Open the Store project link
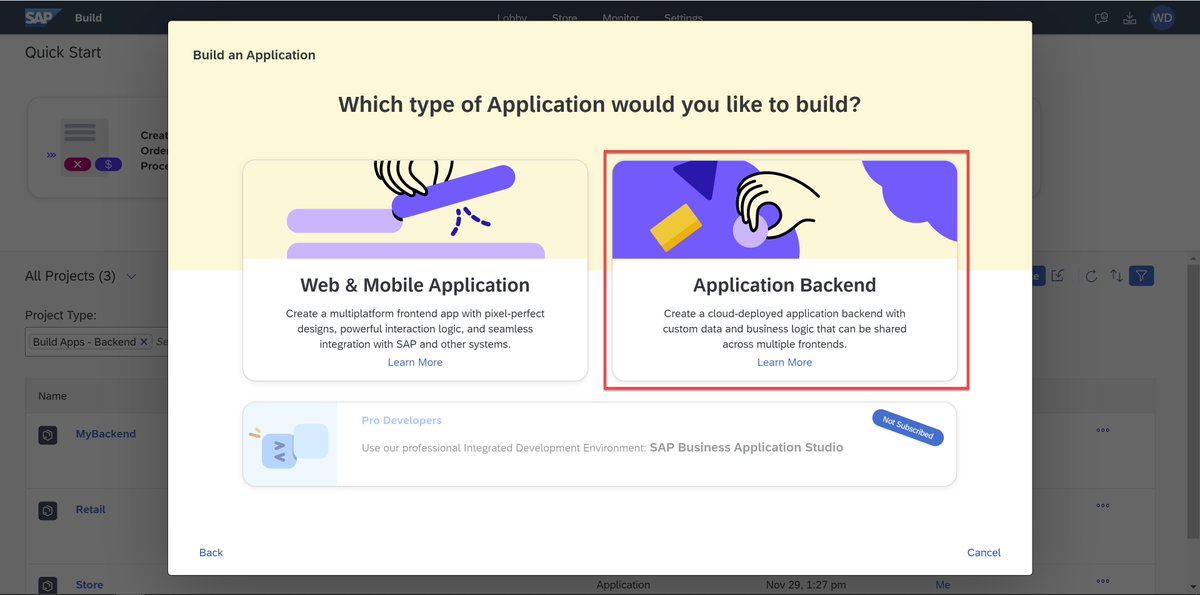1200x595 pixels. [x=90, y=585]
